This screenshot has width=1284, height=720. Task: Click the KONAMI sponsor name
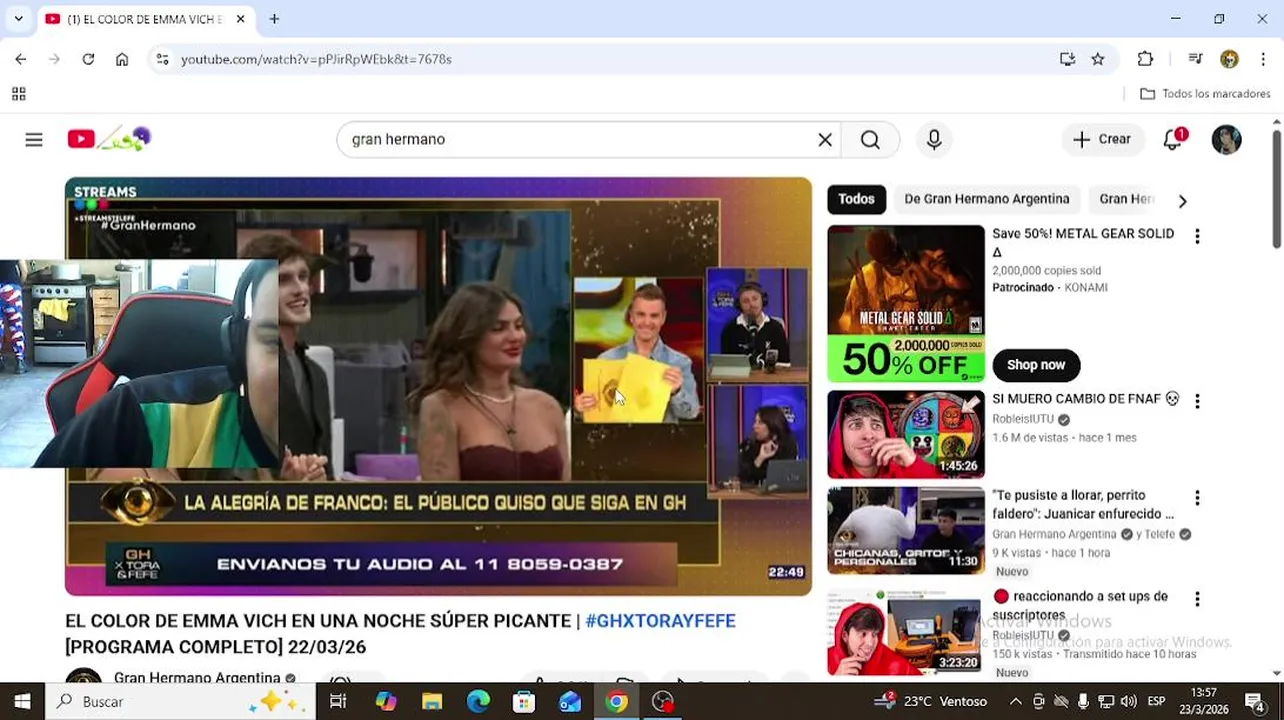point(1085,288)
